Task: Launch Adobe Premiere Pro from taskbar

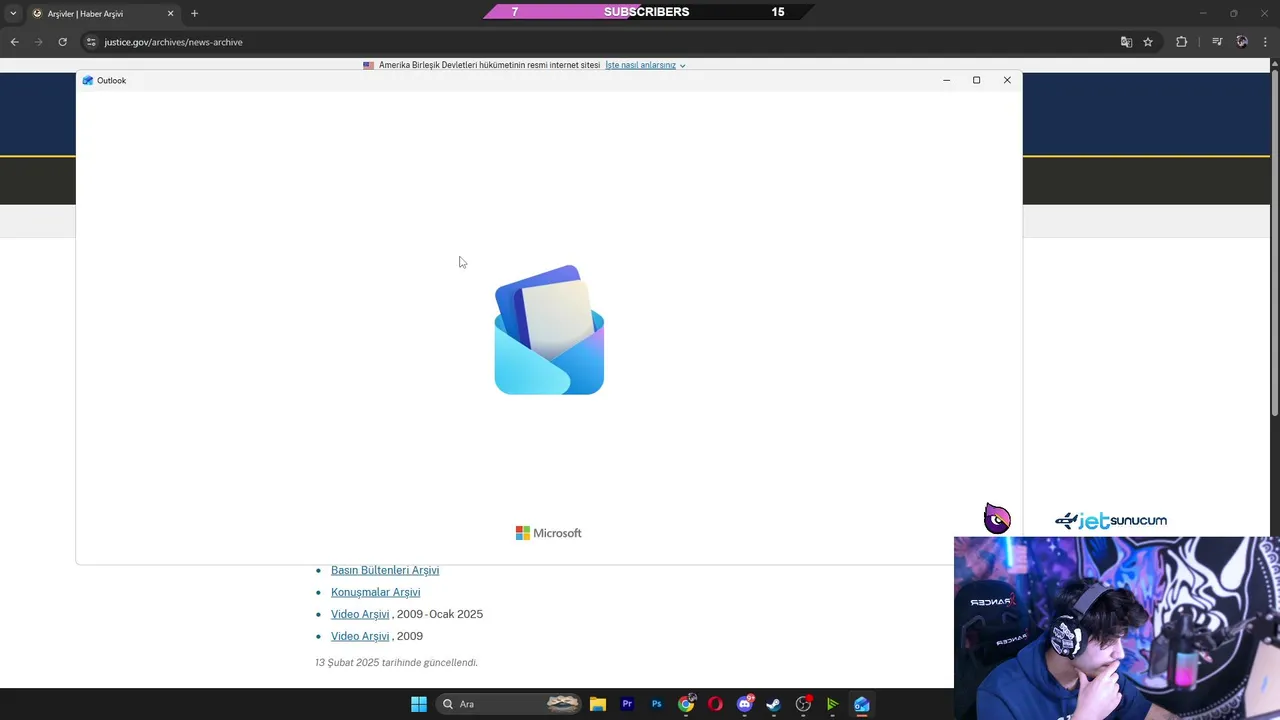Action: pos(627,704)
